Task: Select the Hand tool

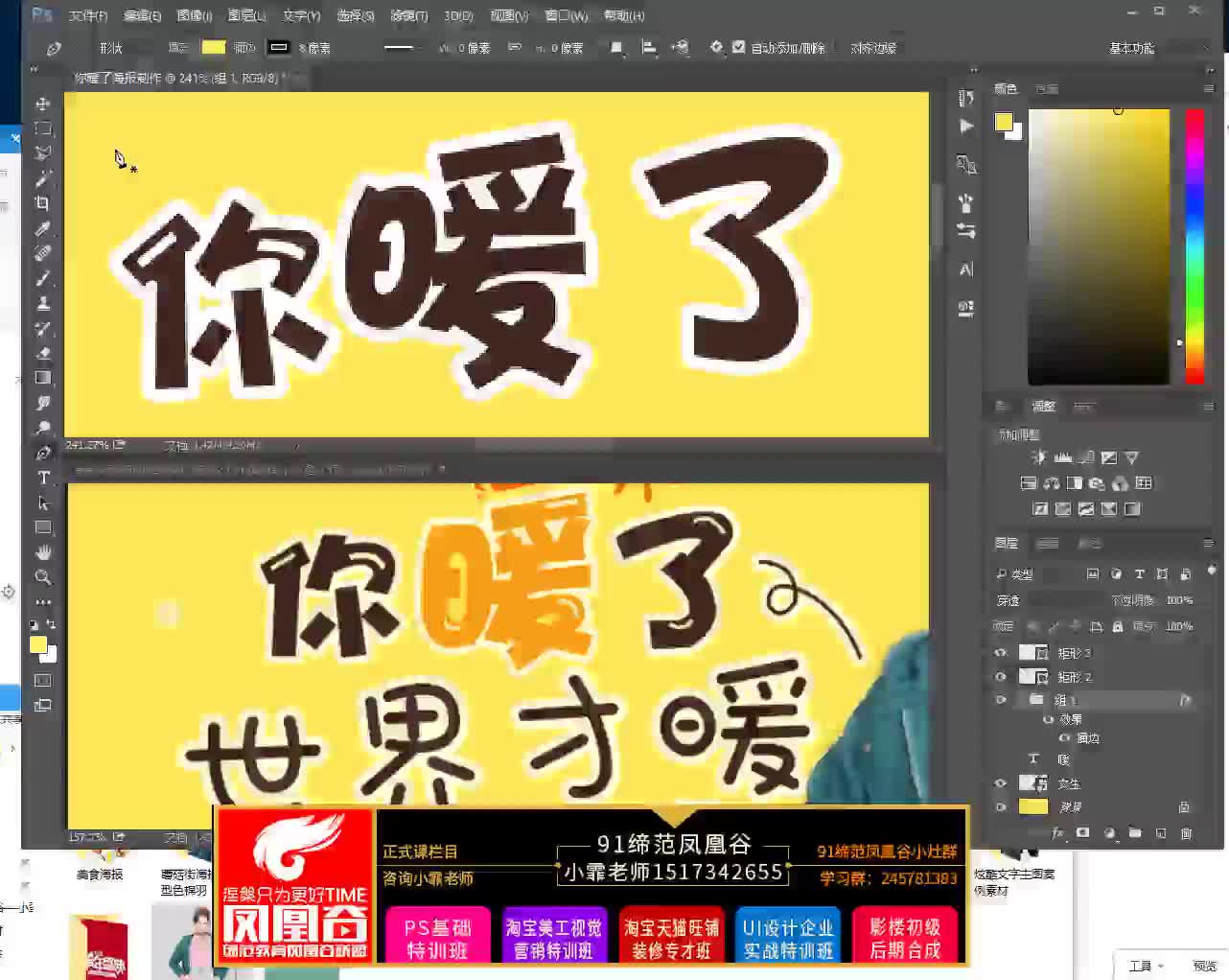Action: (x=43, y=551)
